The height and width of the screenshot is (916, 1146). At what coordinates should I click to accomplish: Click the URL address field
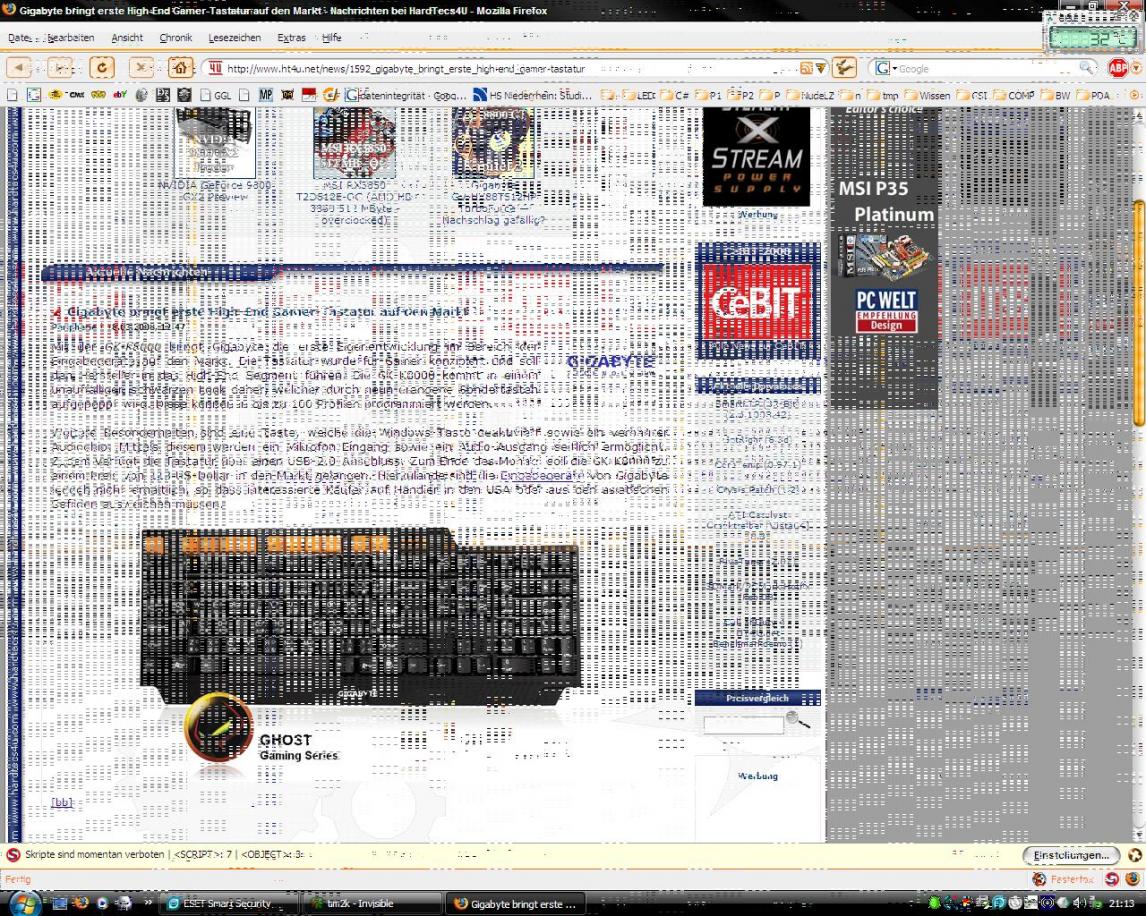click(504, 68)
